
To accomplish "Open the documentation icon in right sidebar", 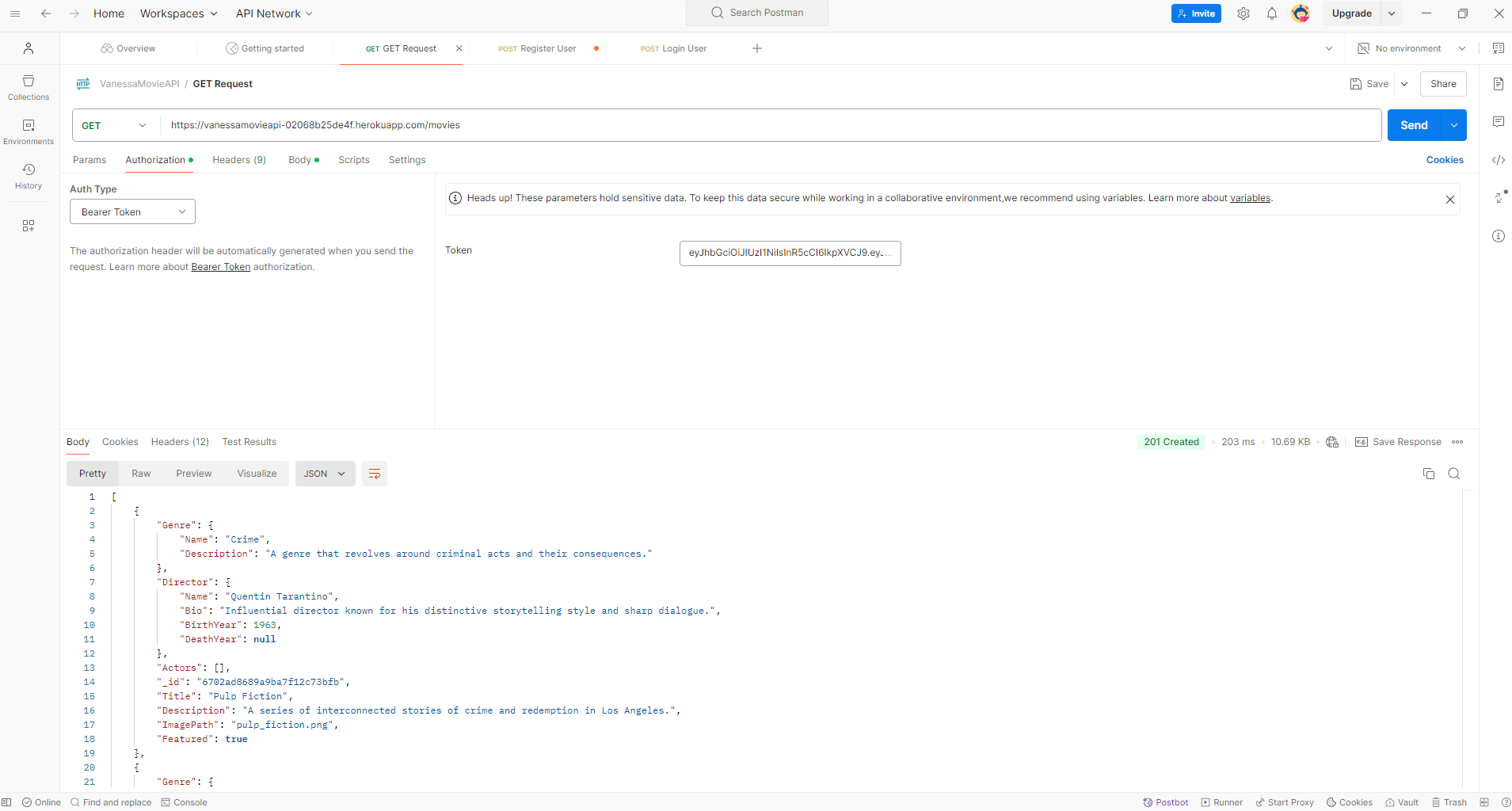I will [1498, 84].
